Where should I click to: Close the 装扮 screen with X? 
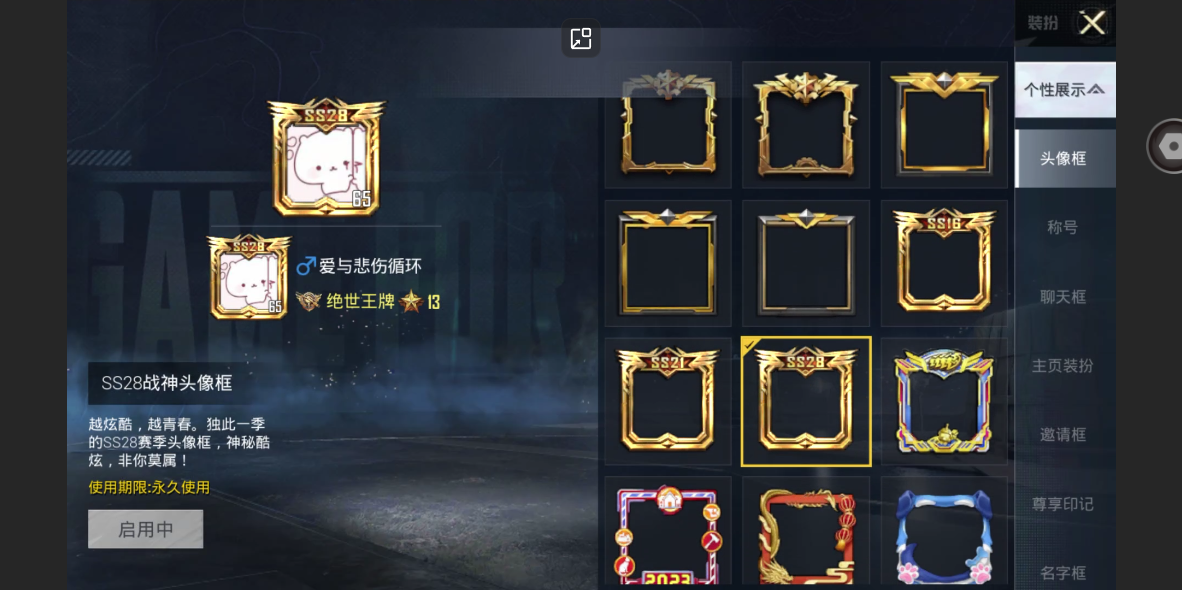(x=1092, y=23)
